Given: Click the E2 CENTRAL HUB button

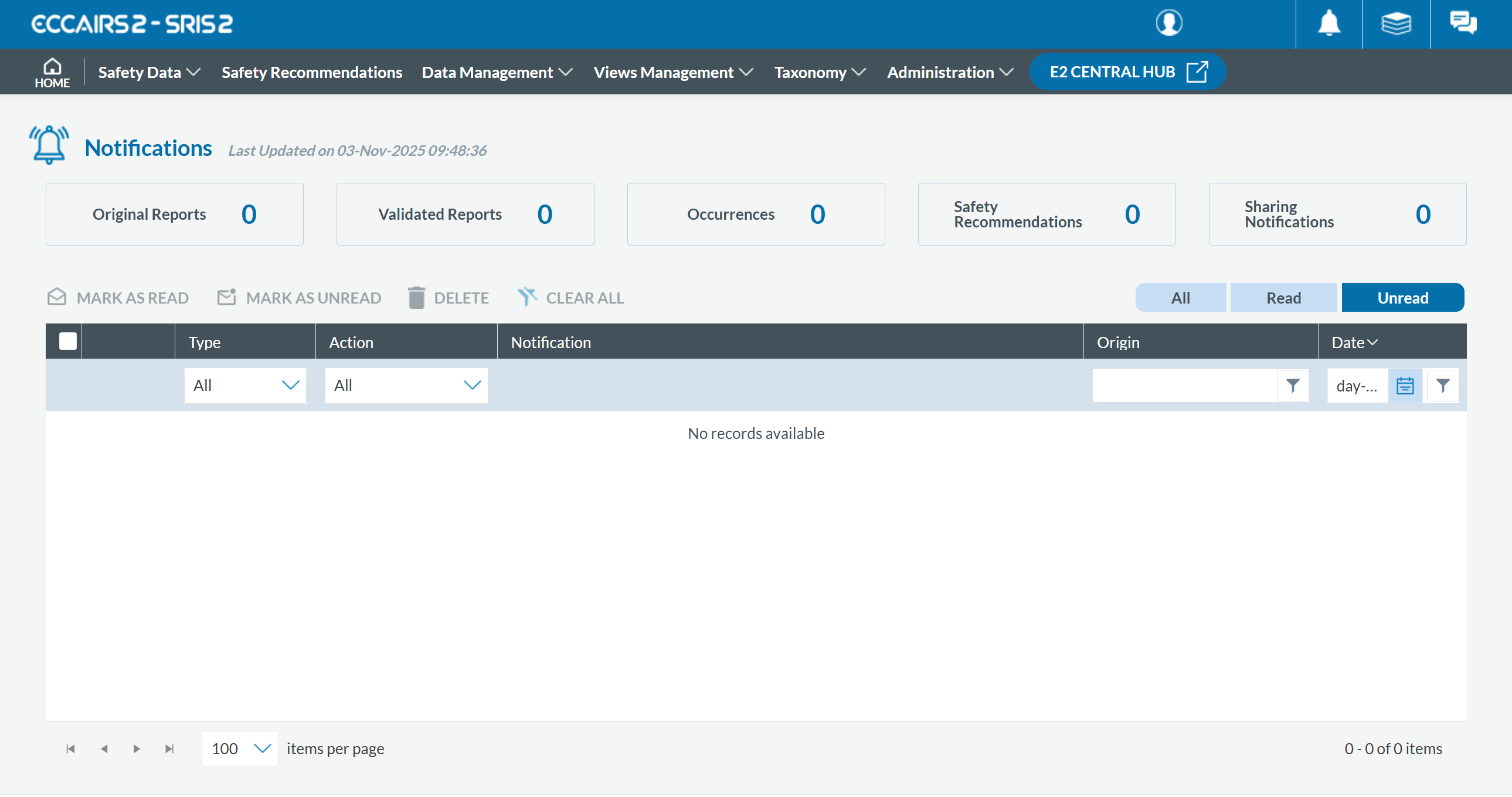Looking at the screenshot, I should 1127,71.
